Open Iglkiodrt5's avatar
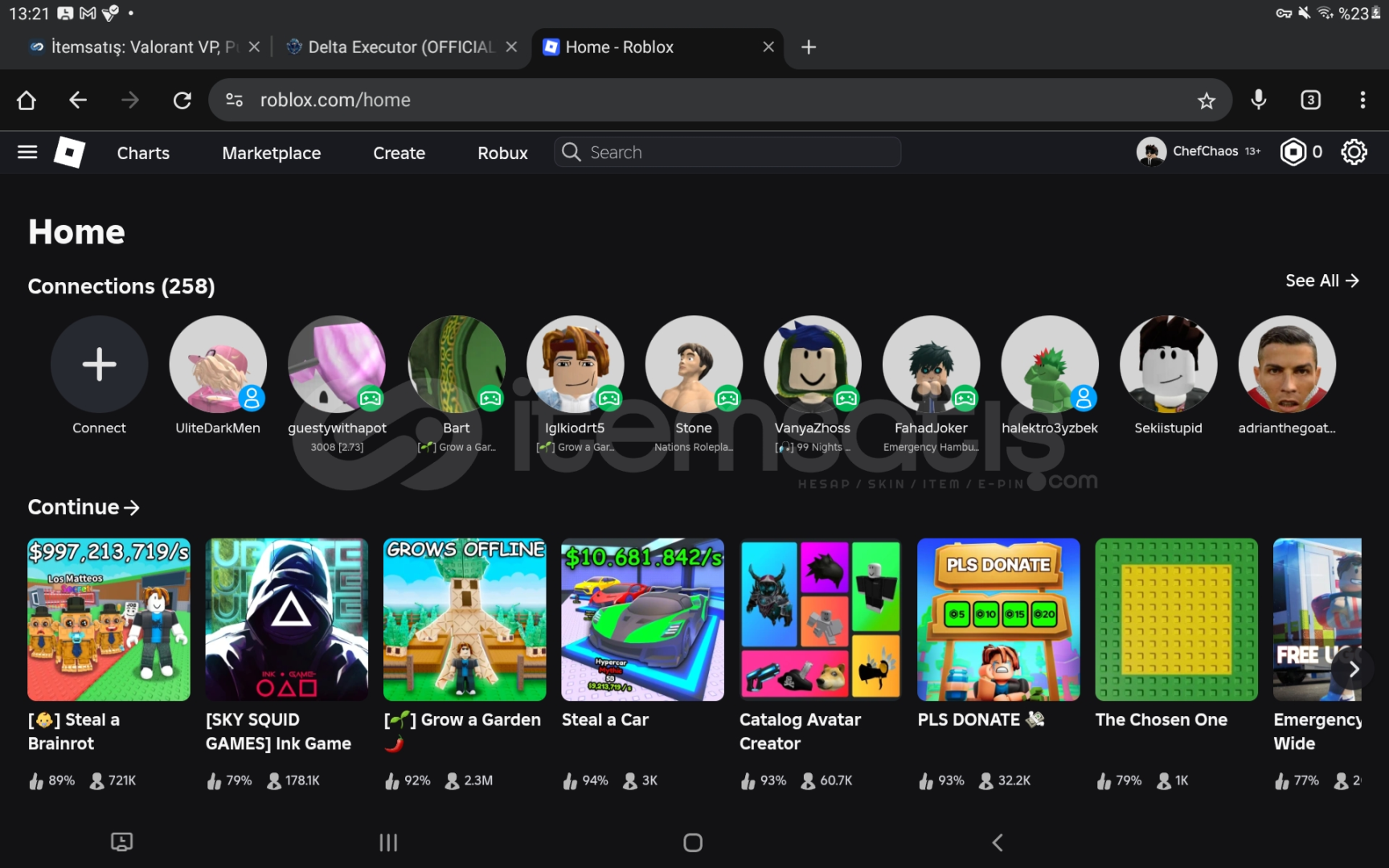The height and width of the screenshot is (868, 1389). pos(575,364)
